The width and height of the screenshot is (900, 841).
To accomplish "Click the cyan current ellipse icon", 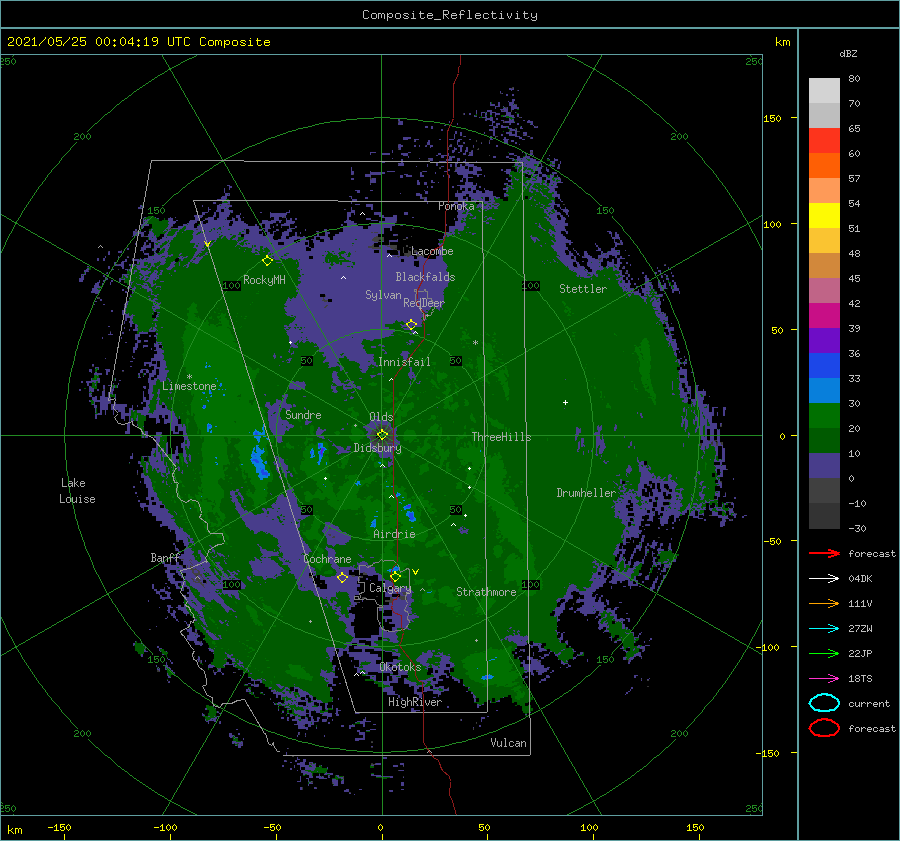I will [x=824, y=703].
